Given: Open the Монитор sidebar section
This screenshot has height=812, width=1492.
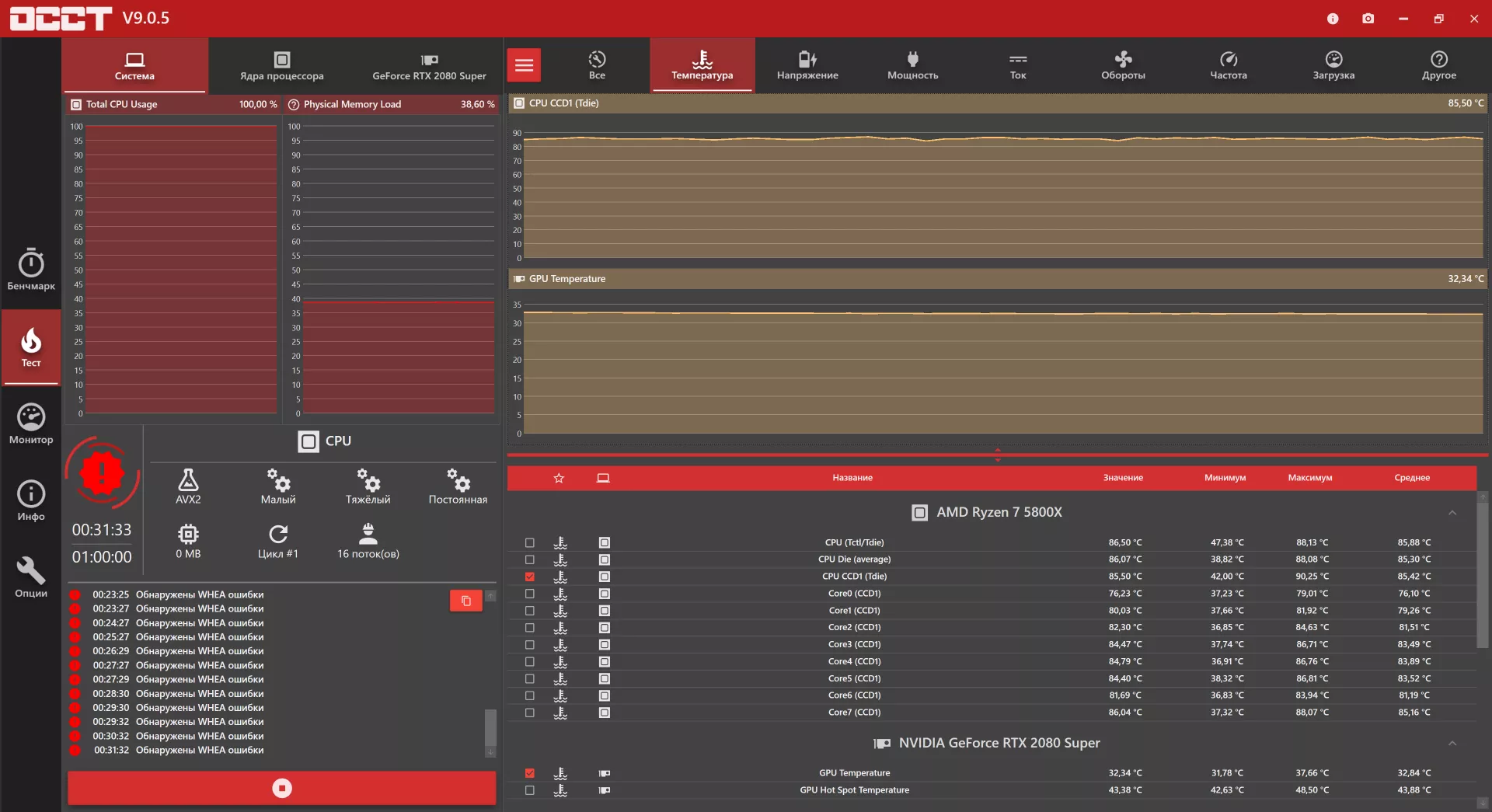Looking at the screenshot, I should (31, 423).
